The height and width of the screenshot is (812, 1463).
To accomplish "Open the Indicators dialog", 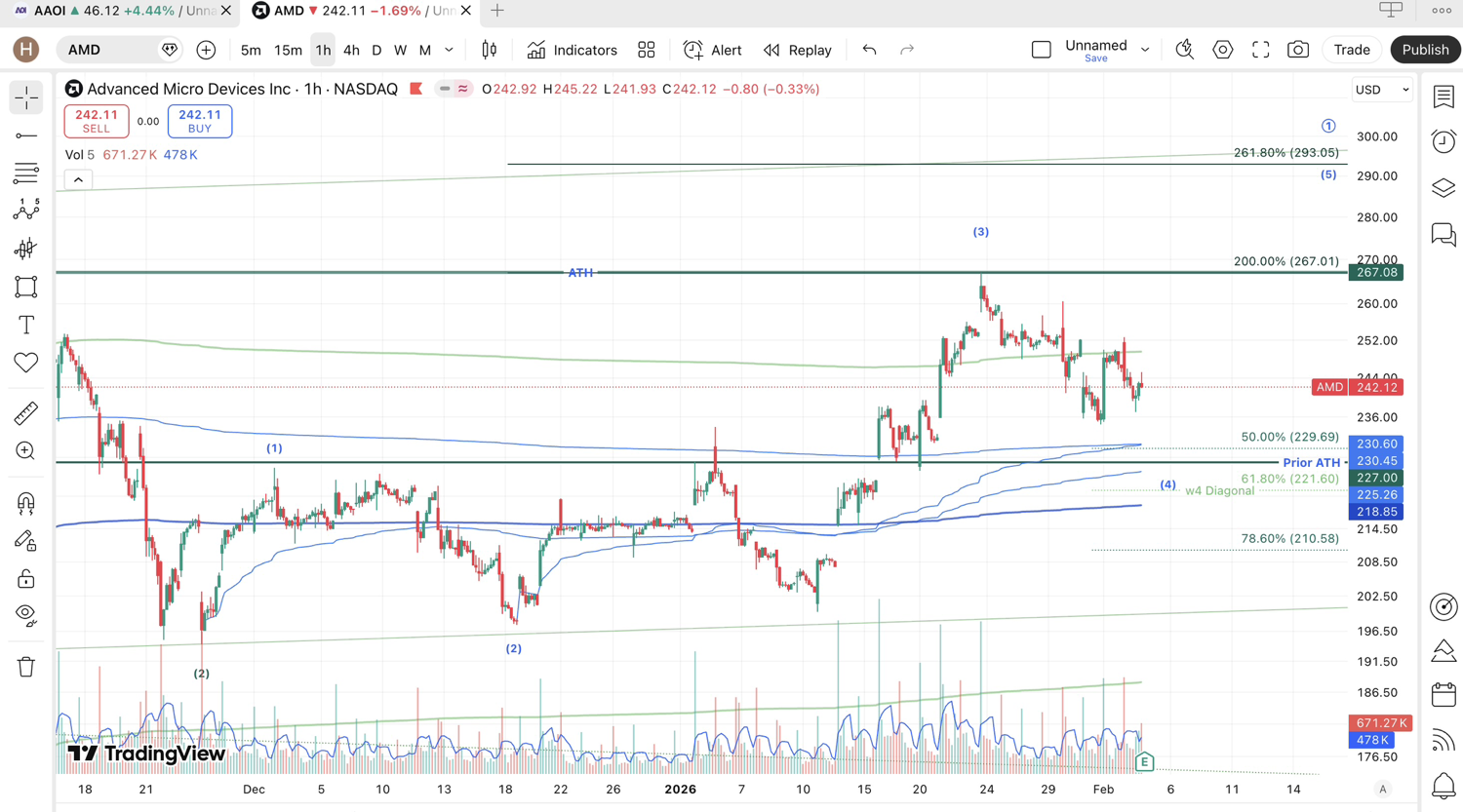I will pyautogui.click(x=573, y=50).
